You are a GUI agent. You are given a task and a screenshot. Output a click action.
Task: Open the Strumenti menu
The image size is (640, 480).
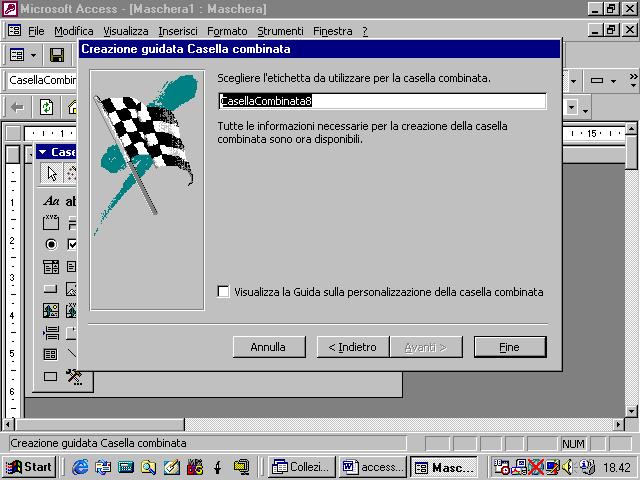point(280,31)
